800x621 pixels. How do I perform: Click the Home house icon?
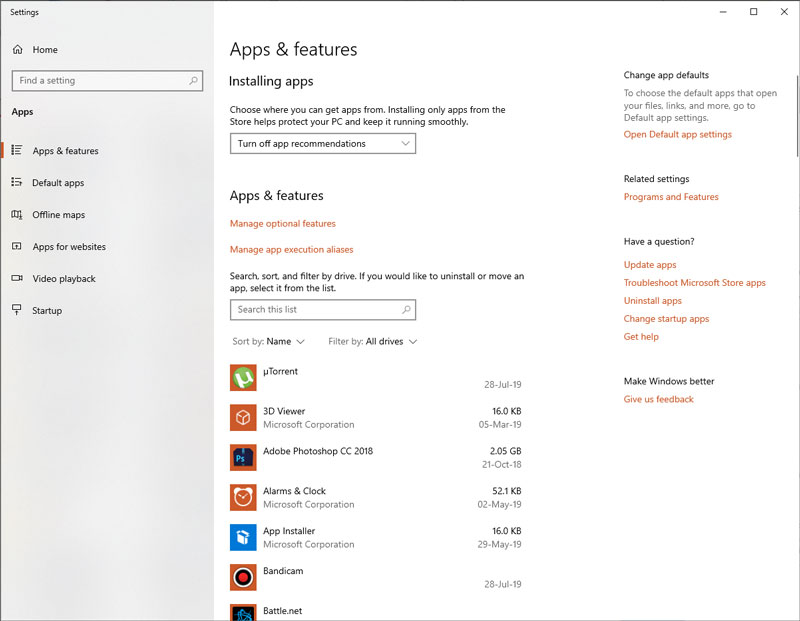point(17,49)
